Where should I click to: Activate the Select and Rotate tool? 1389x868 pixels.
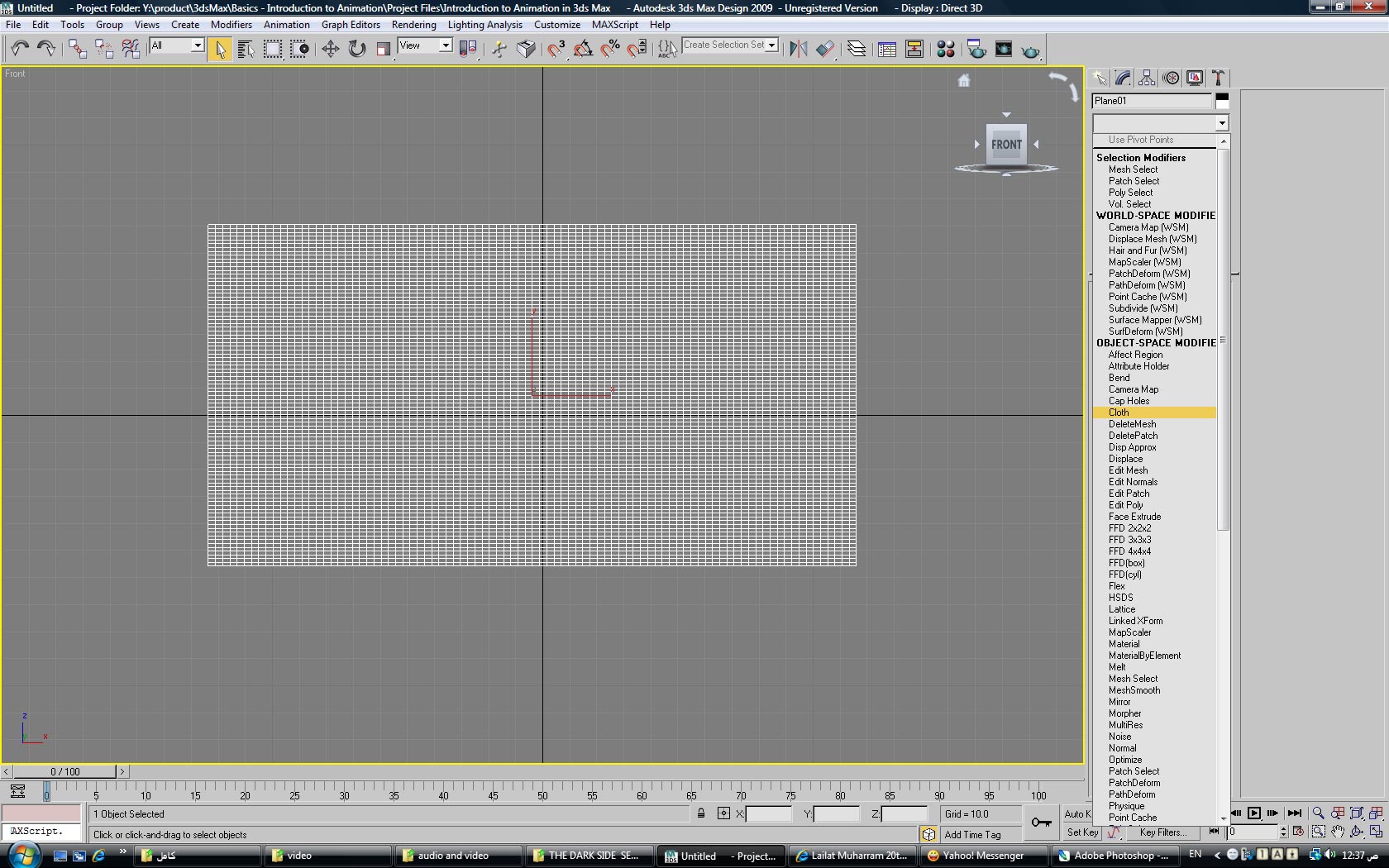click(x=356, y=49)
